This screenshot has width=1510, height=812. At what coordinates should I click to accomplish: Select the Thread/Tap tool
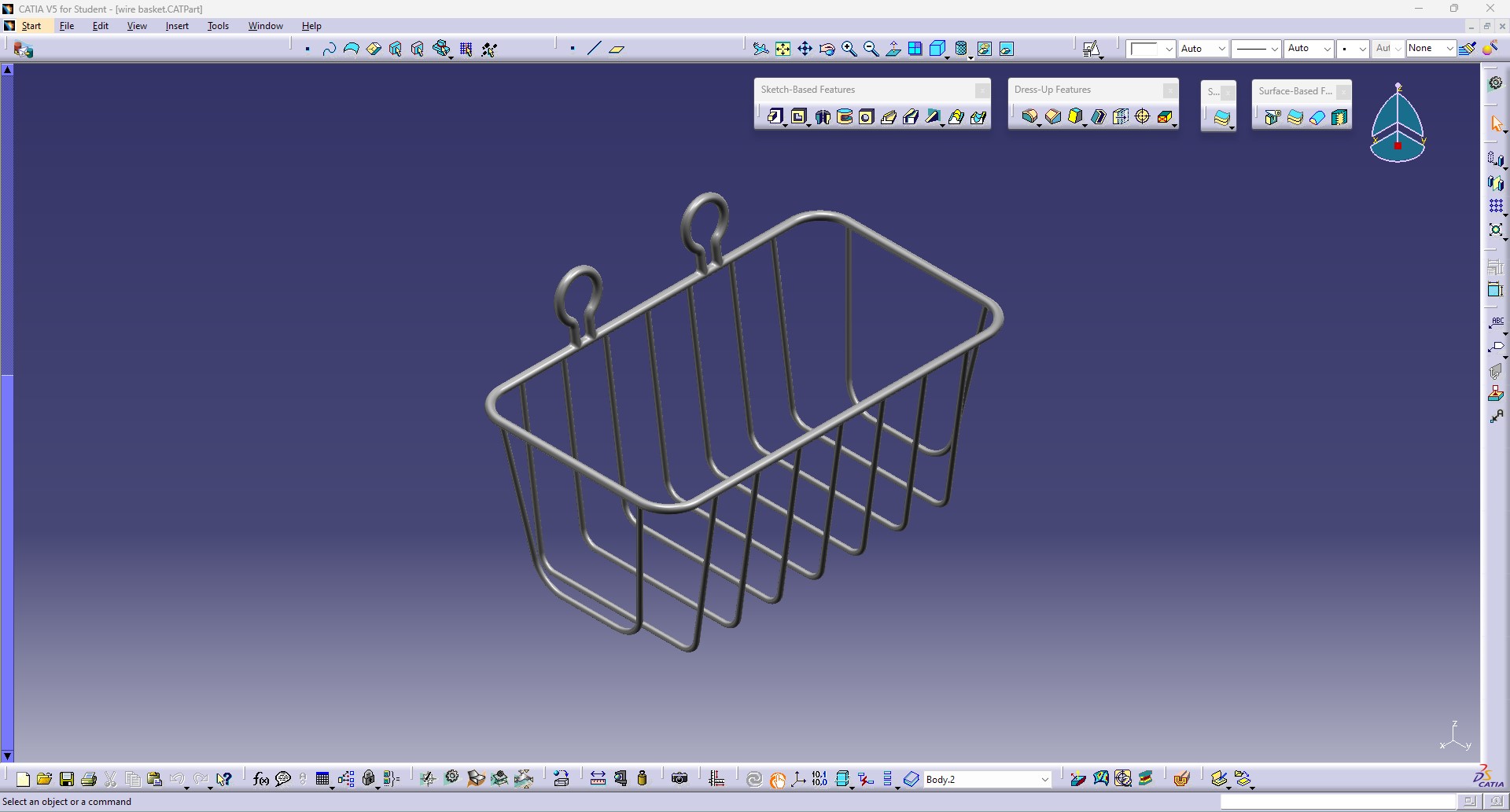coord(1143,117)
